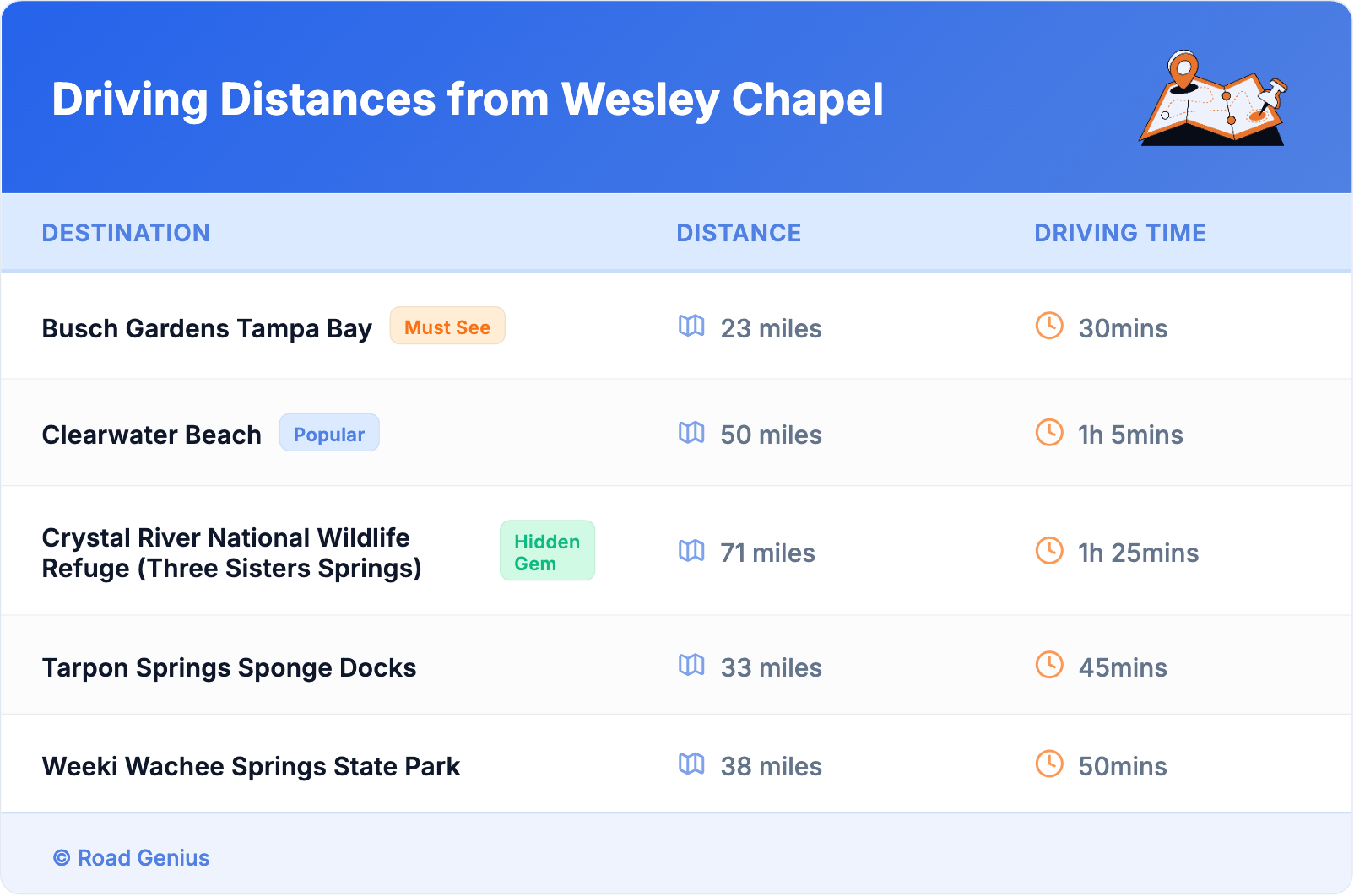Click the Destination column header
This screenshot has height=896, width=1354.
[126, 233]
